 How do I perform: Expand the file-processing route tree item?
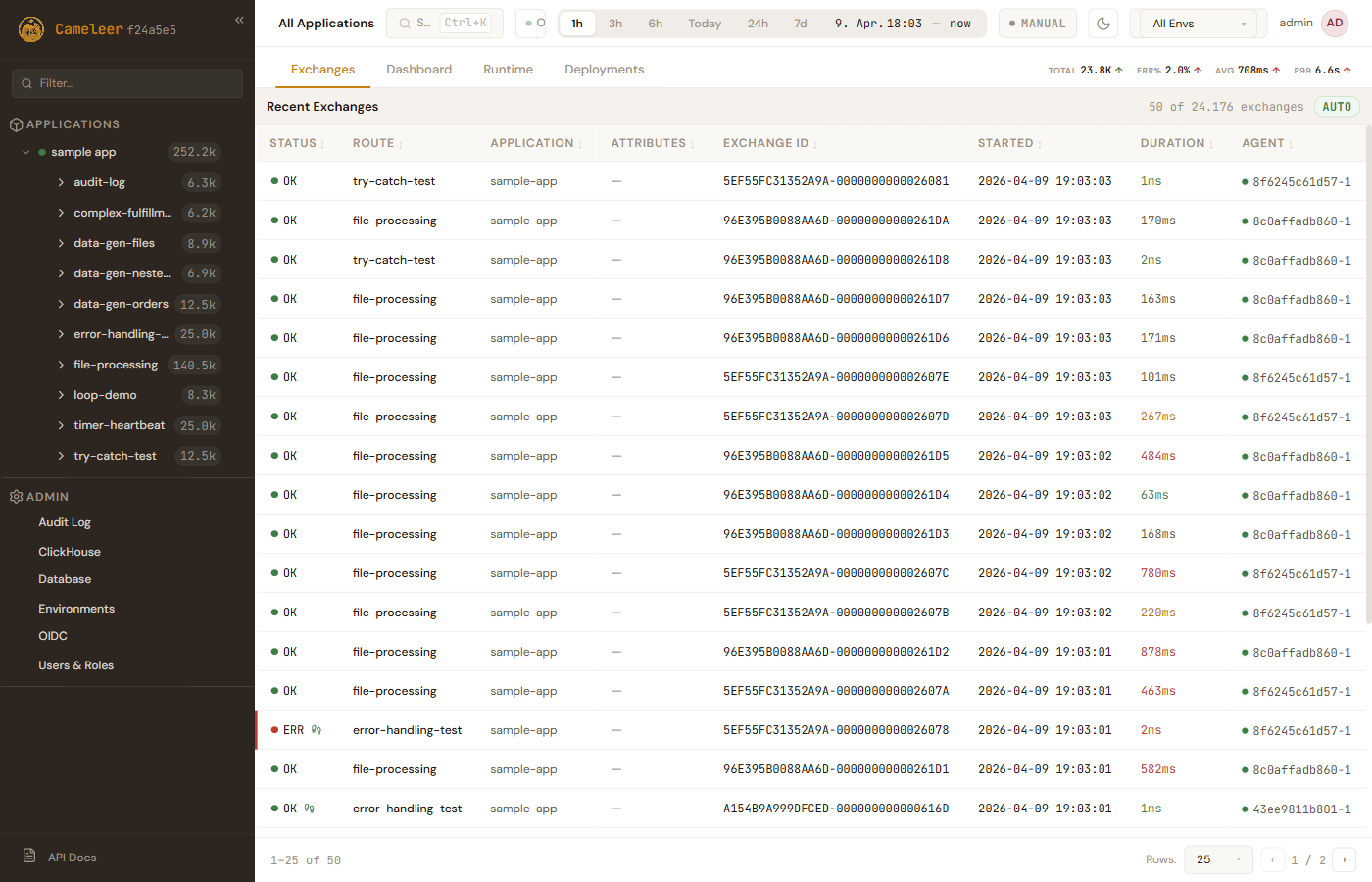pos(61,365)
